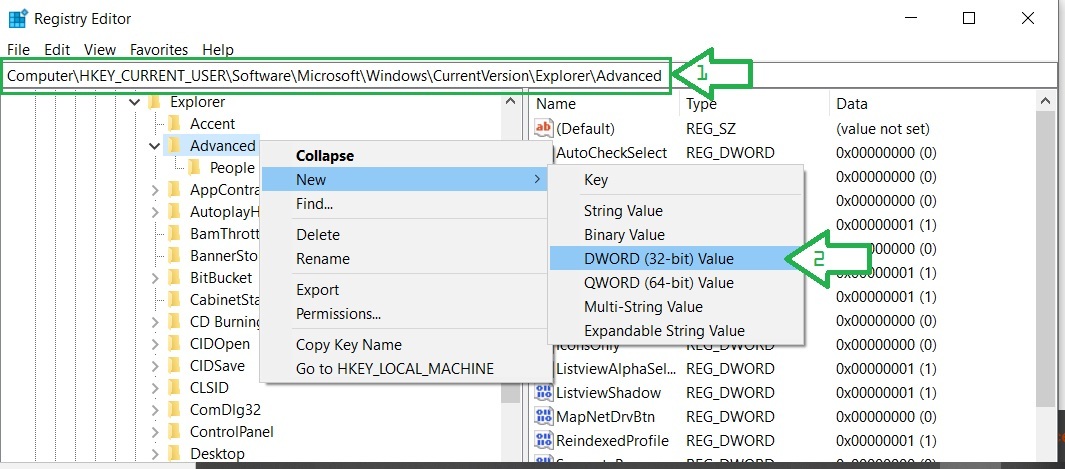Select Expandable String Value

tap(676, 331)
